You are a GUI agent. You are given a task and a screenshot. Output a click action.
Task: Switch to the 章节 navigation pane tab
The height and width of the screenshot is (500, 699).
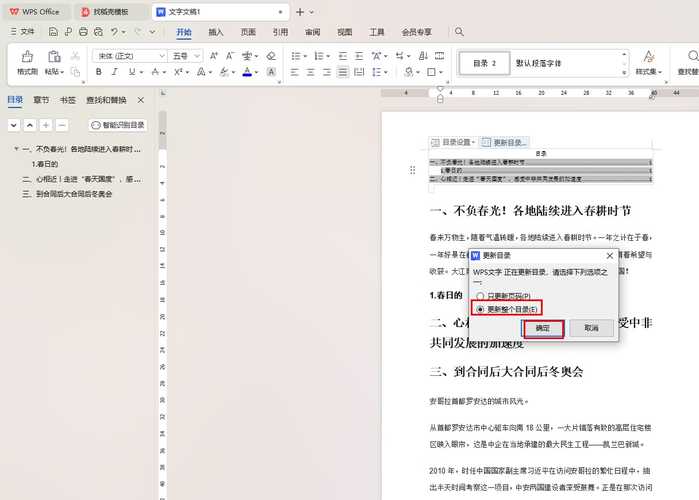pyautogui.click(x=41, y=100)
